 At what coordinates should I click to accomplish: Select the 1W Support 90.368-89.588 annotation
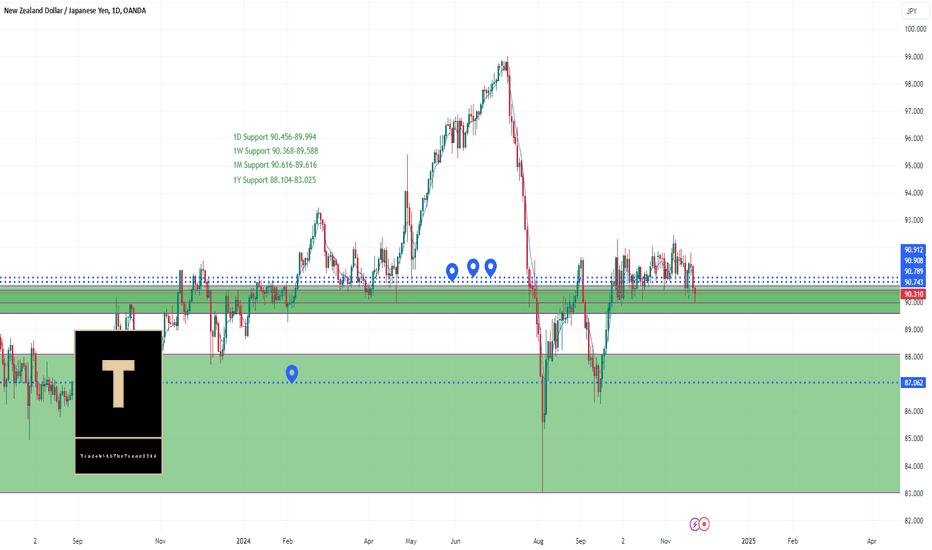pyautogui.click(x=275, y=151)
